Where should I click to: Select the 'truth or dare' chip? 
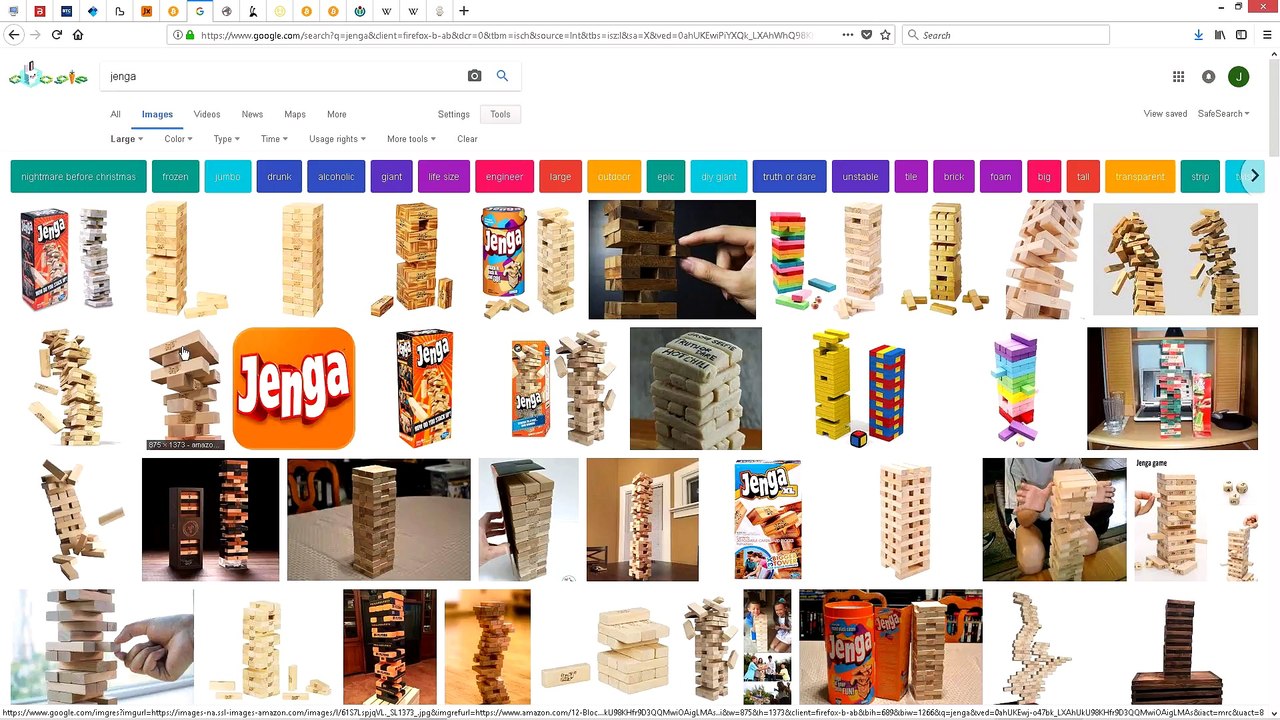789,177
